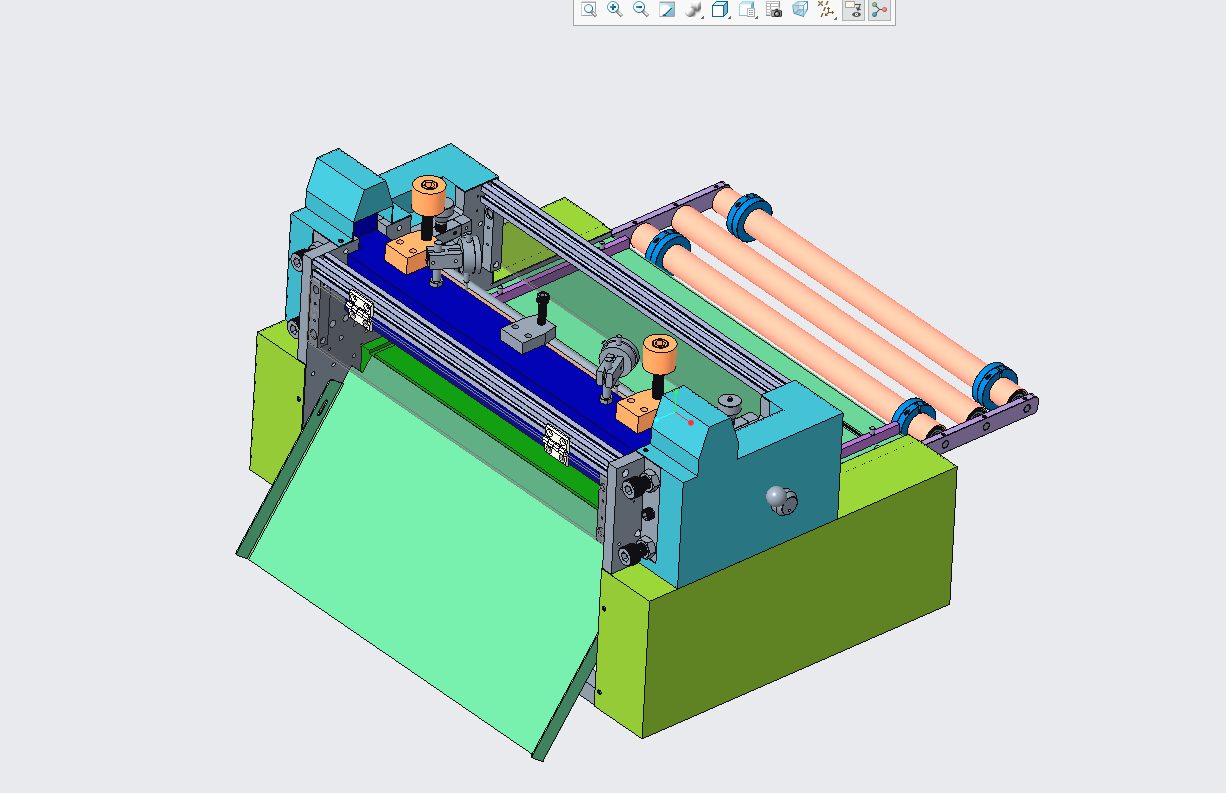The width and height of the screenshot is (1226, 793).
Task: Open the shaded Display Style options
Action: pyautogui.click(x=694, y=10)
